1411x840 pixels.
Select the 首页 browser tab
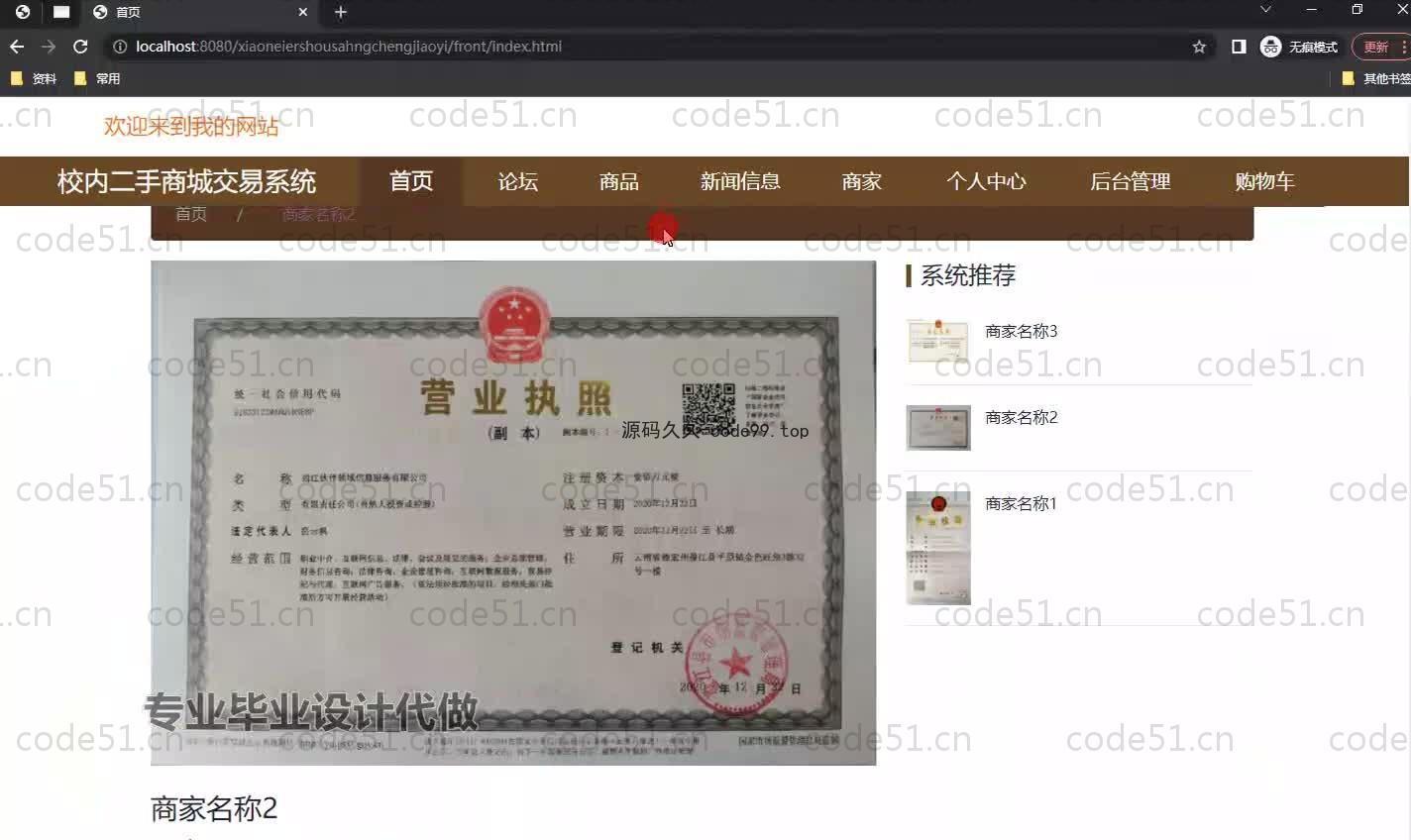pos(198,12)
